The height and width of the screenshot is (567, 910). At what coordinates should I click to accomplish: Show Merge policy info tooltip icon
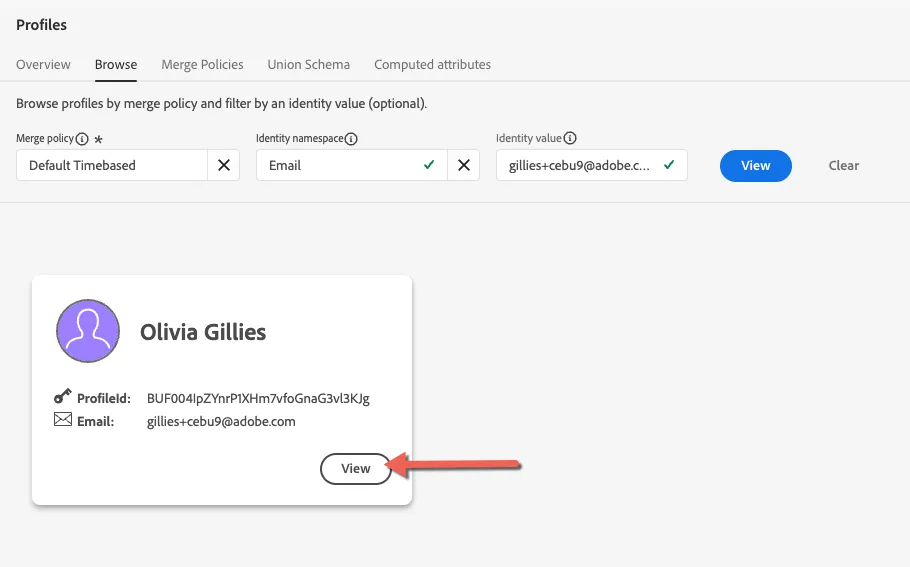click(x=82, y=139)
